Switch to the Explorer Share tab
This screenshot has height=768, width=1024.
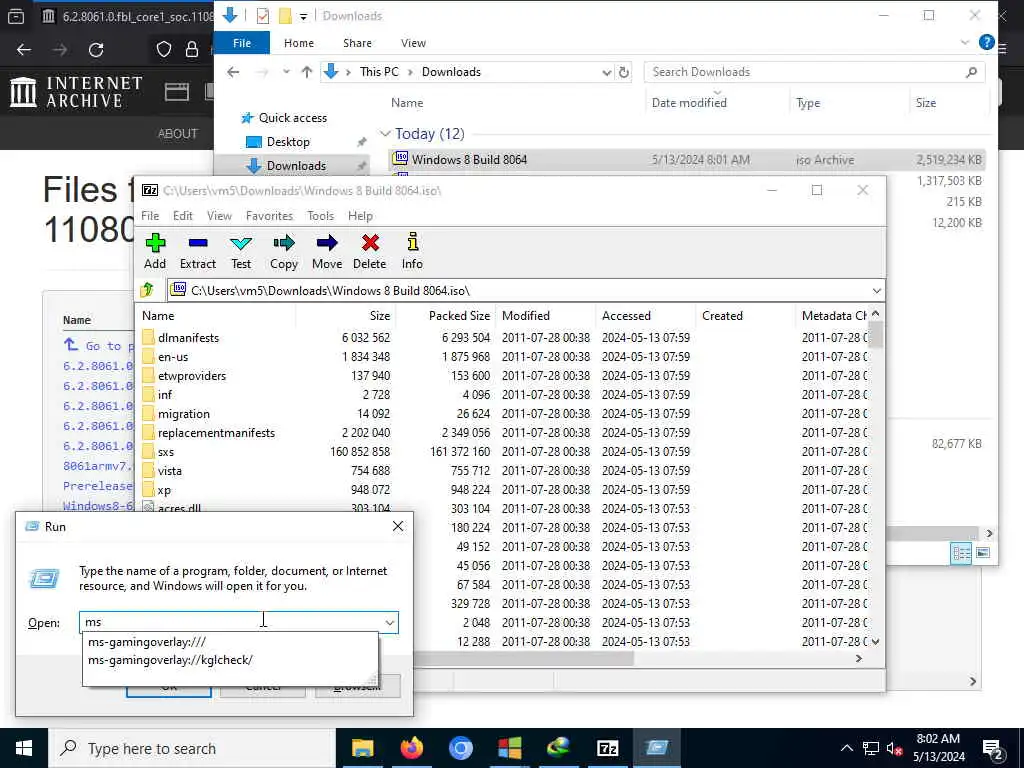[357, 42]
